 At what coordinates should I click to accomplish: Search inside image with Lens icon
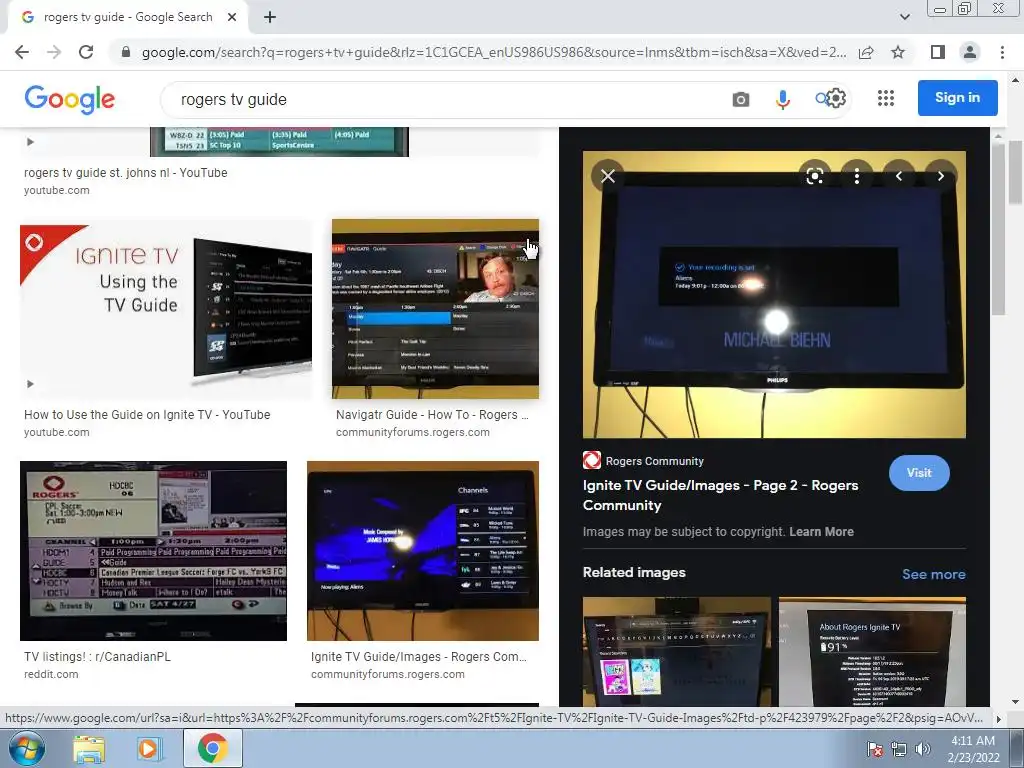[814, 176]
